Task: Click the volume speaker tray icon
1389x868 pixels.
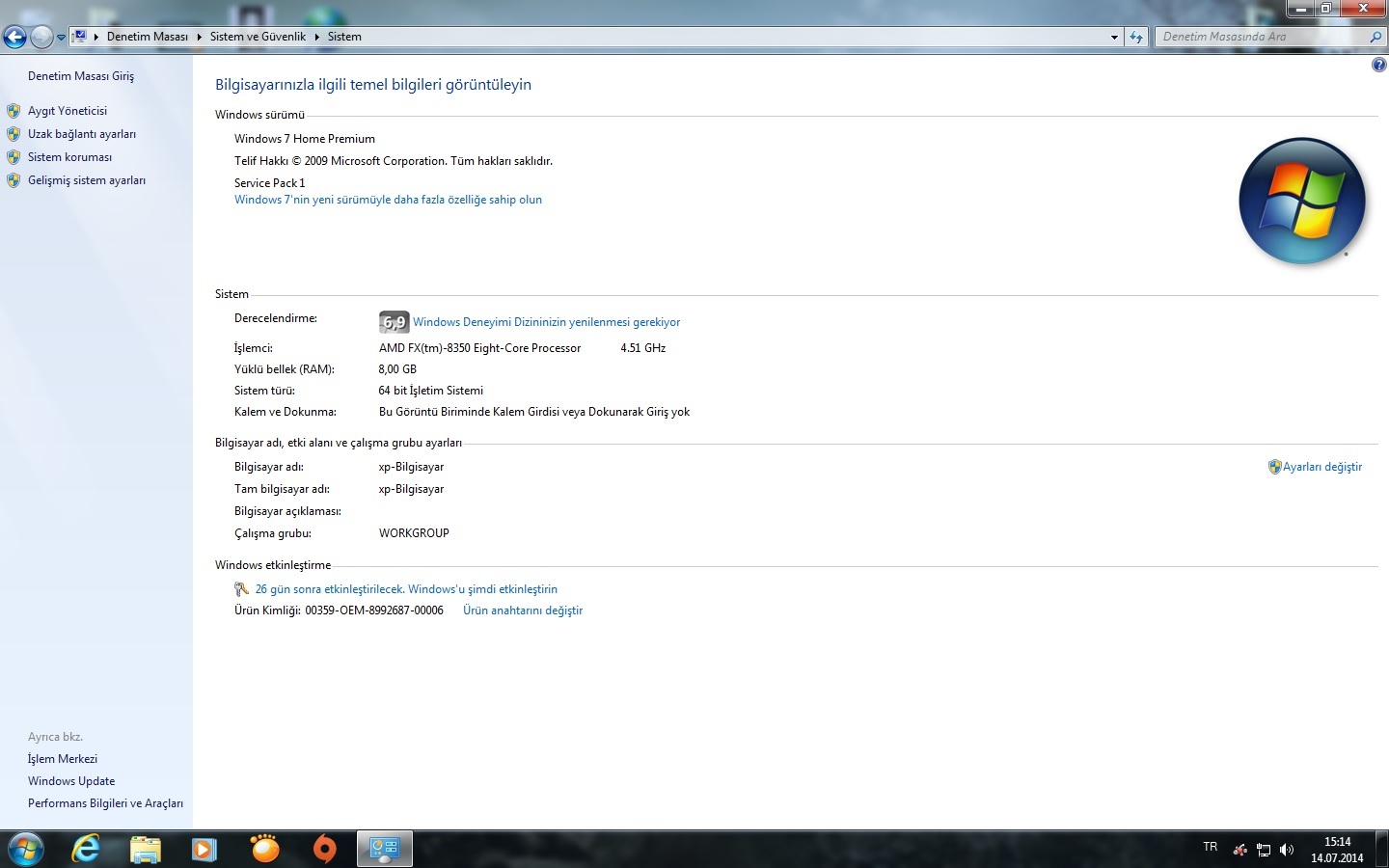Action: pyautogui.click(x=1287, y=850)
